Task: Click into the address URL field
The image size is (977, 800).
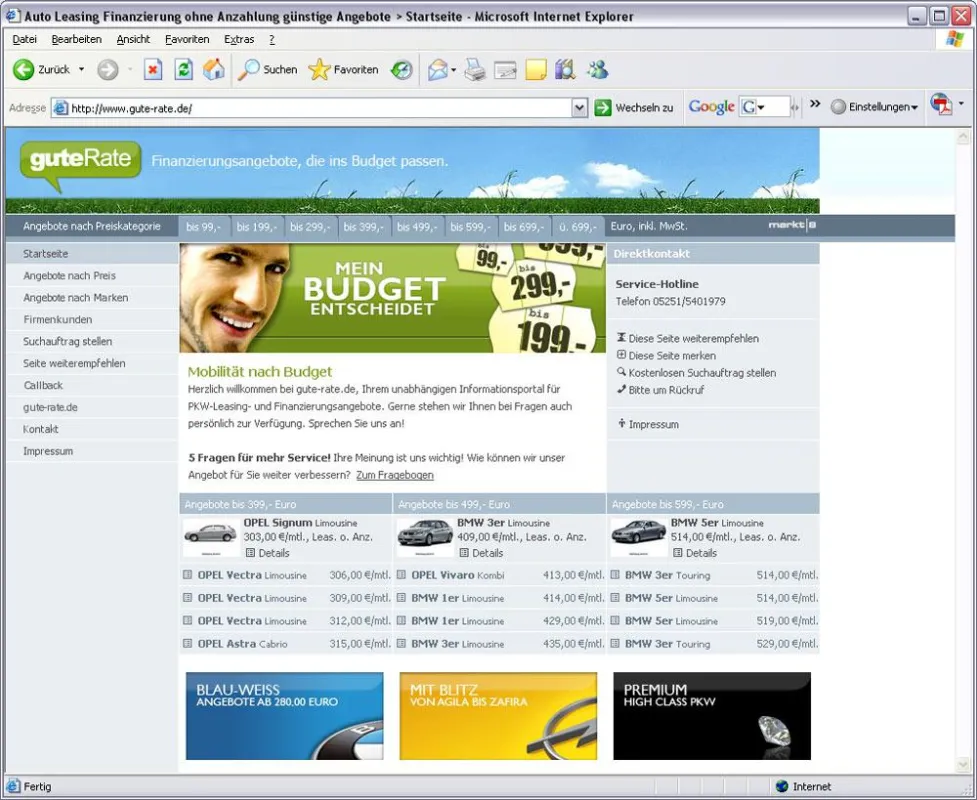Action: click(x=312, y=108)
